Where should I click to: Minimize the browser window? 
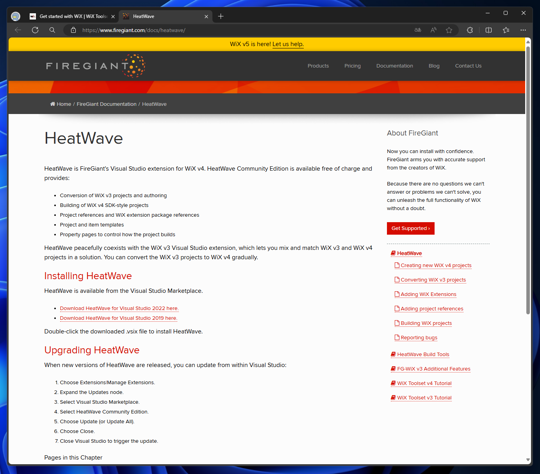[x=487, y=13]
